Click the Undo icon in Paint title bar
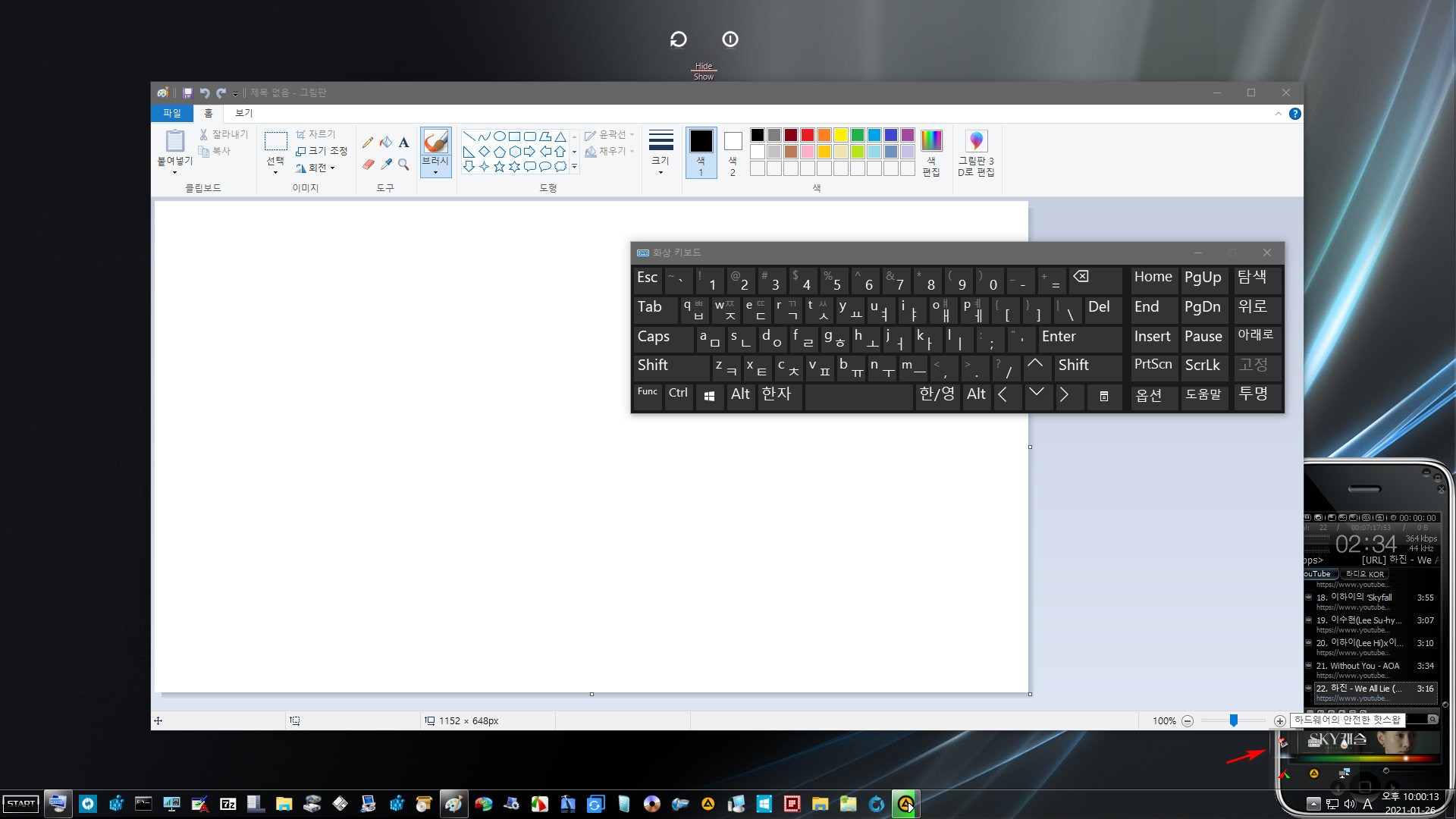 click(x=204, y=93)
